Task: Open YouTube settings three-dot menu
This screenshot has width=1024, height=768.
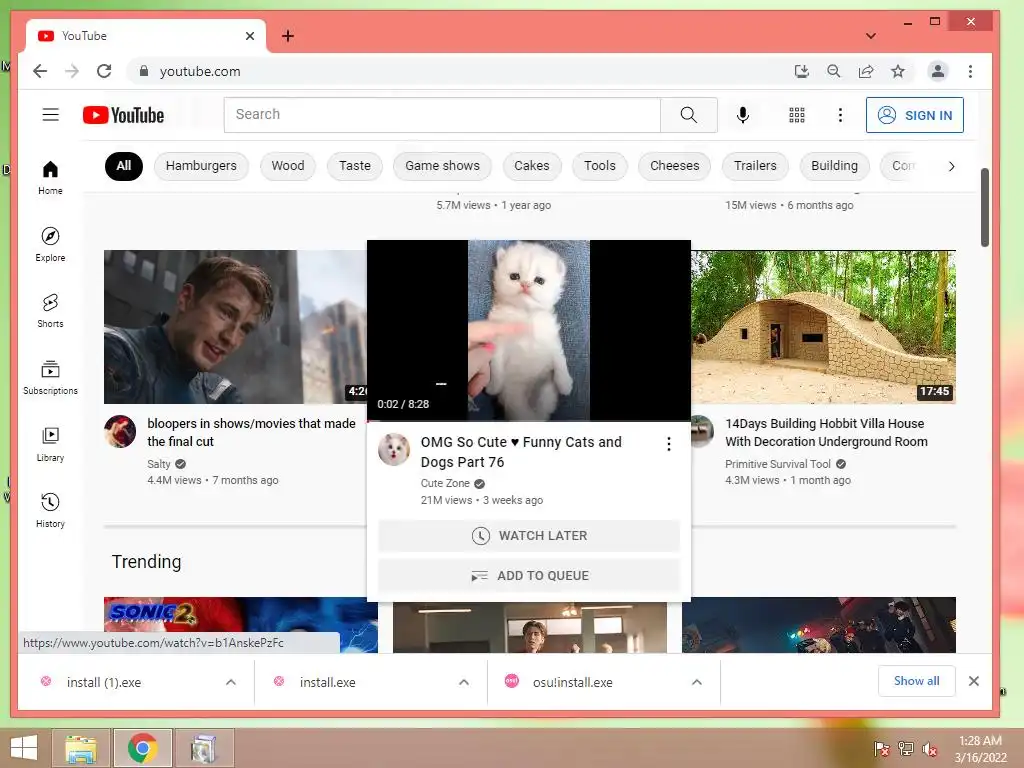Action: click(840, 115)
